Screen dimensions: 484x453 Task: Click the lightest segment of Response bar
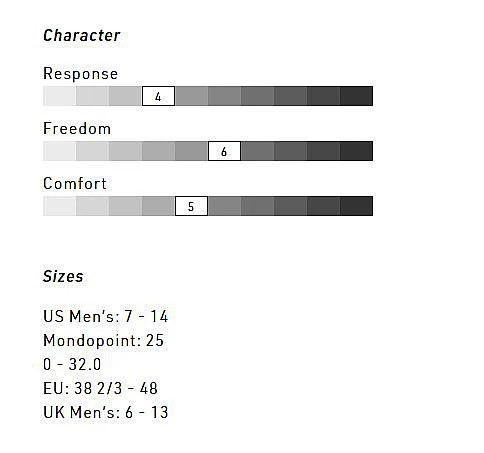click(x=60, y=96)
